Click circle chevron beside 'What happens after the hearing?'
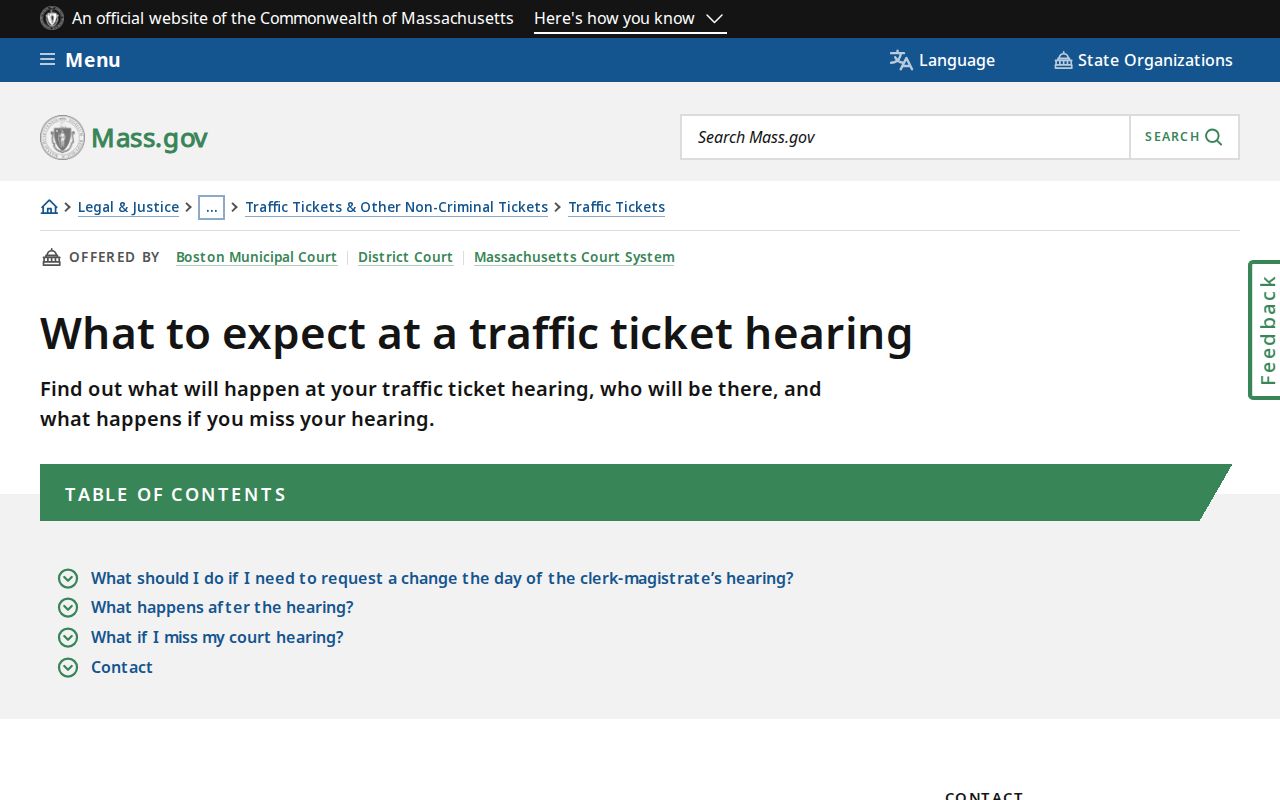 68,607
